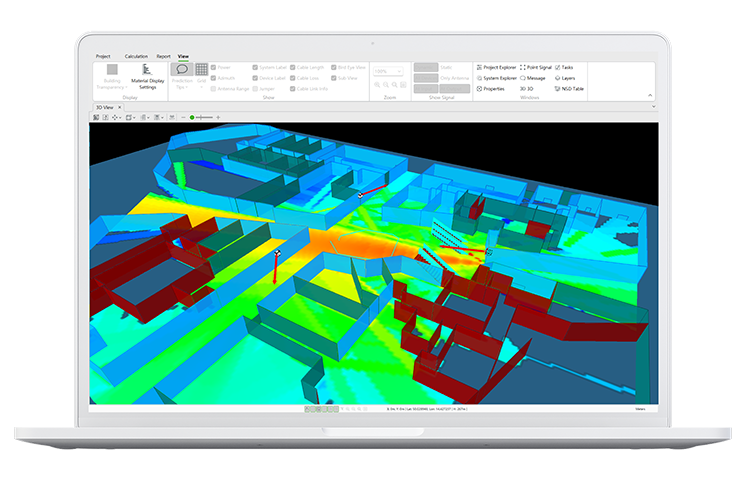Click the plus button of the 3D zoom slider
The width and height of the screenshot is (744, 481).
tap(218, 117)
